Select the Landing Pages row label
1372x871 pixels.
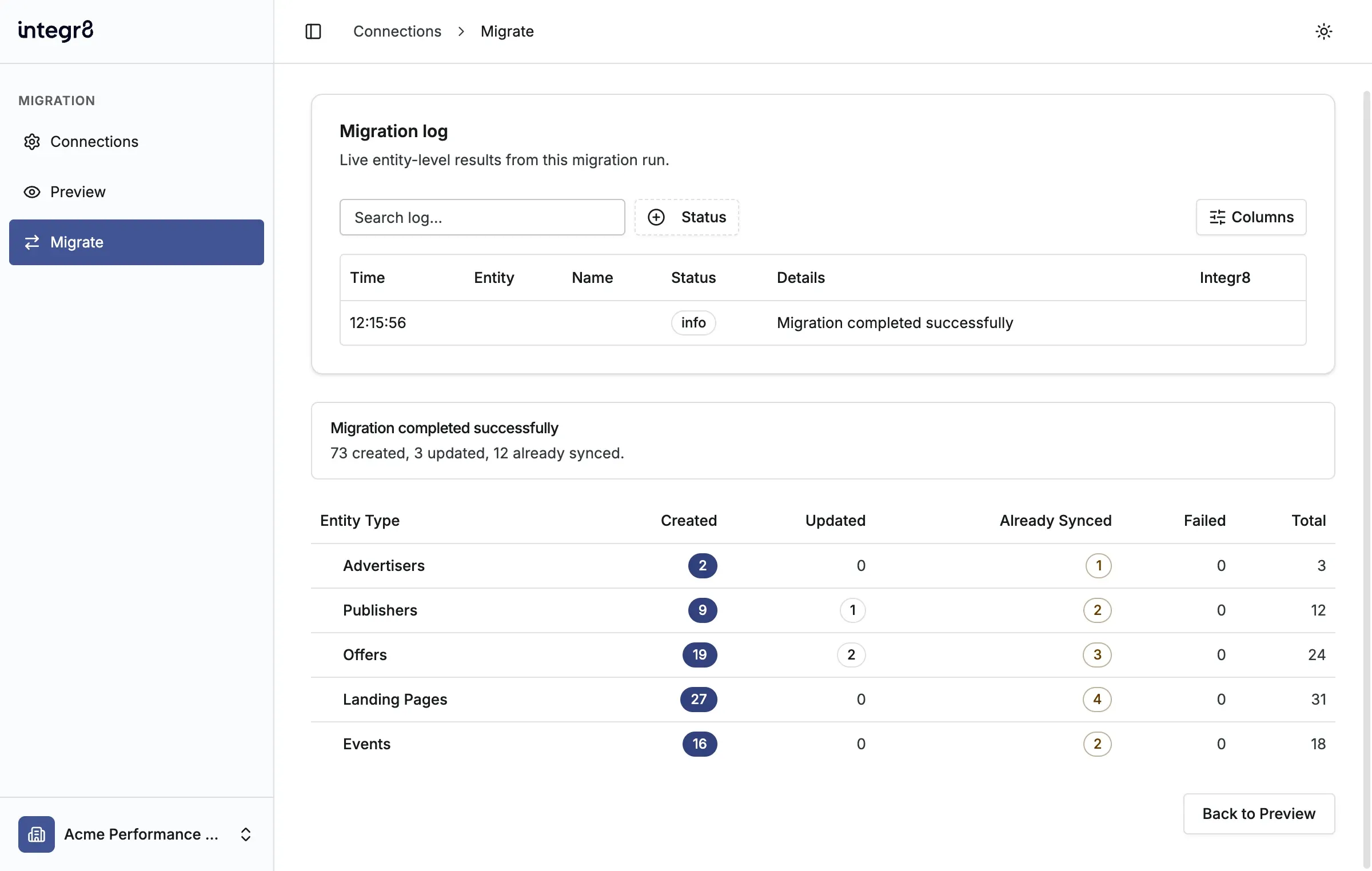(395, 700)
